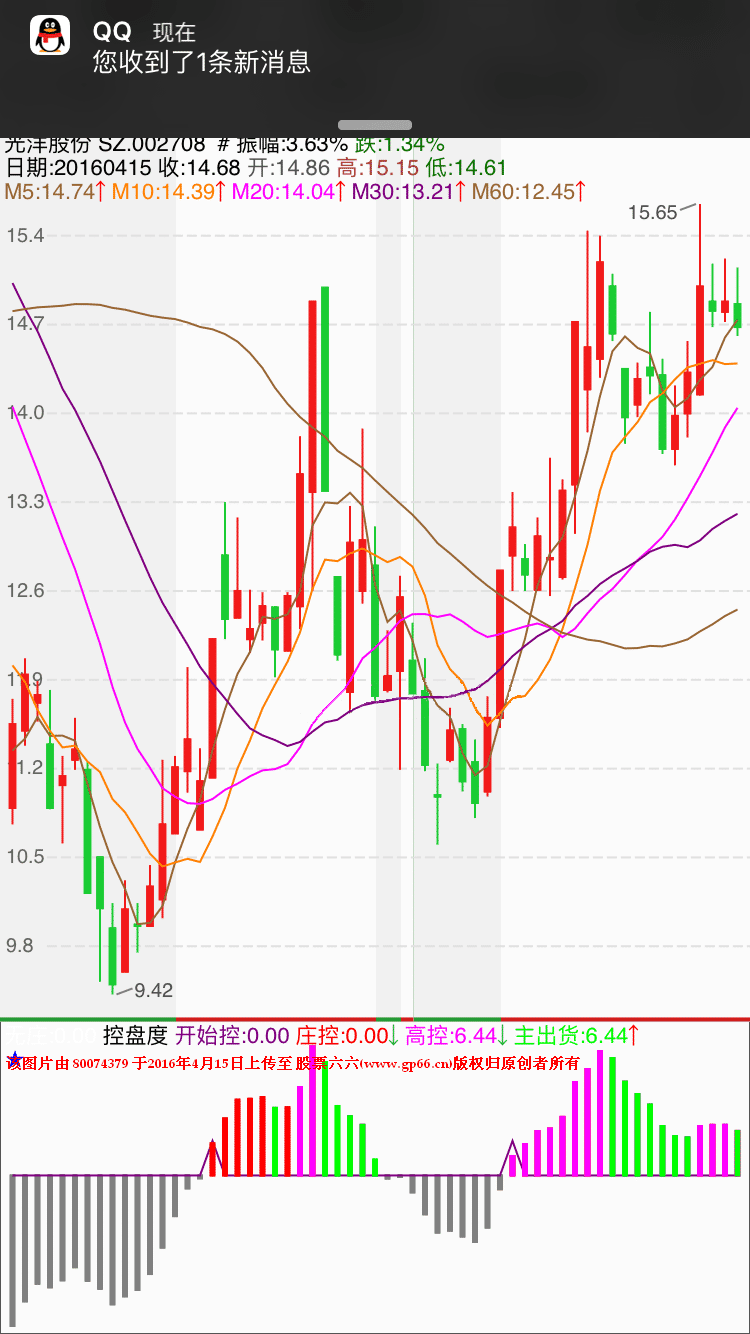
Task: Tap the '14.0' price axis label
Action: (x=25, y=412)
